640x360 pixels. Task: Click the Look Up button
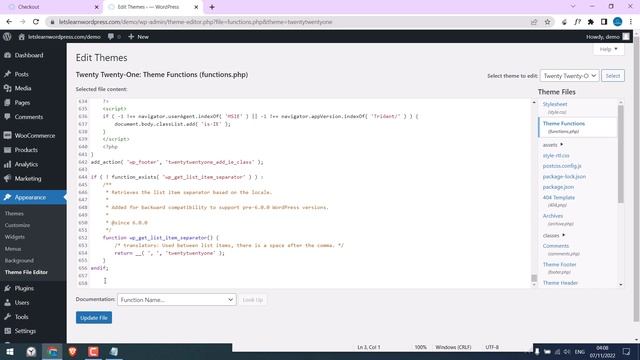[x=253, y=300]
